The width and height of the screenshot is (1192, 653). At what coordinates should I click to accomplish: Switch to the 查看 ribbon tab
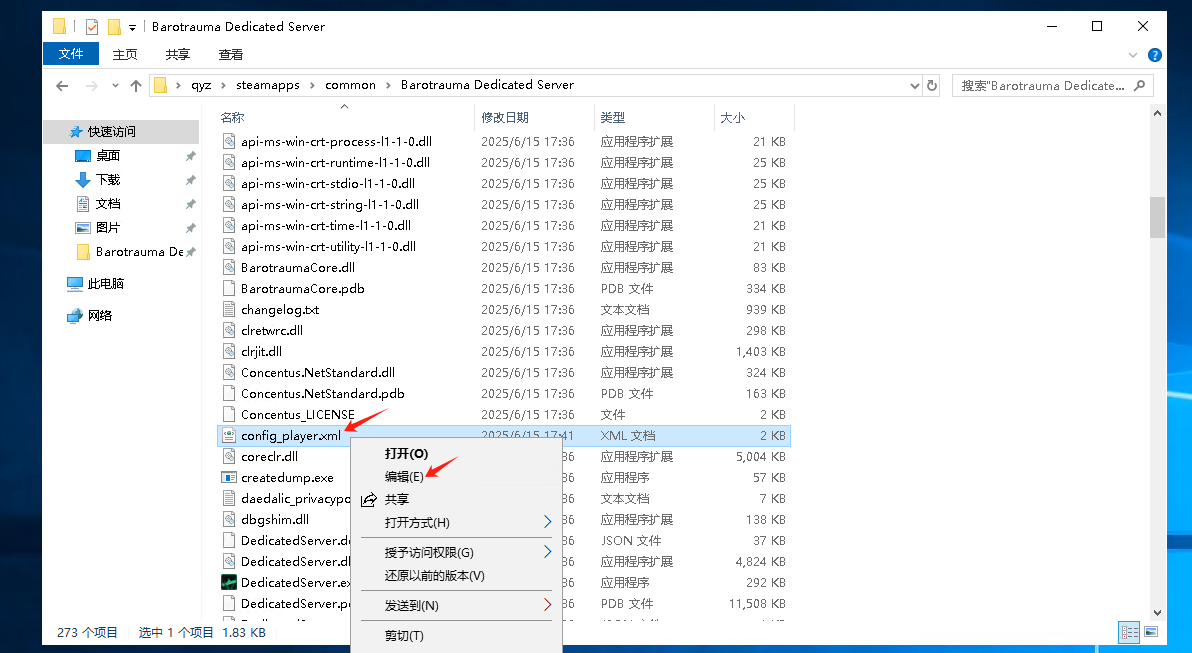pyautogui.click(x=230, y=54)
